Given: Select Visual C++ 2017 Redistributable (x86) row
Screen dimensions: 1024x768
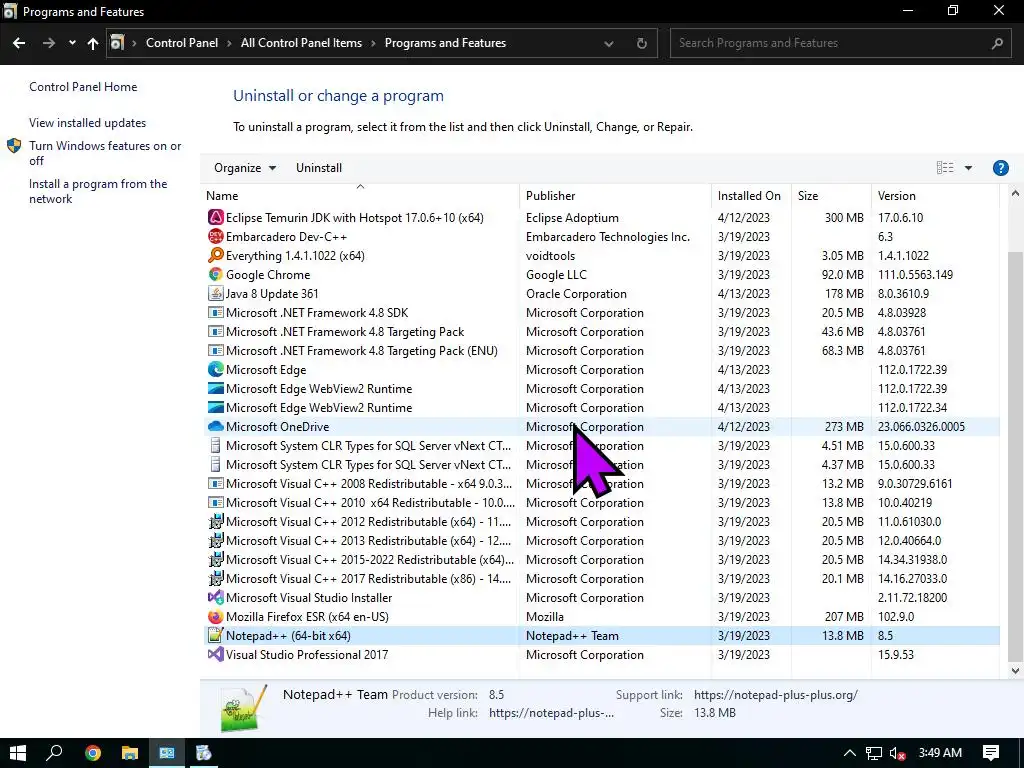Looking at the screenshot, I should (600, 579).
